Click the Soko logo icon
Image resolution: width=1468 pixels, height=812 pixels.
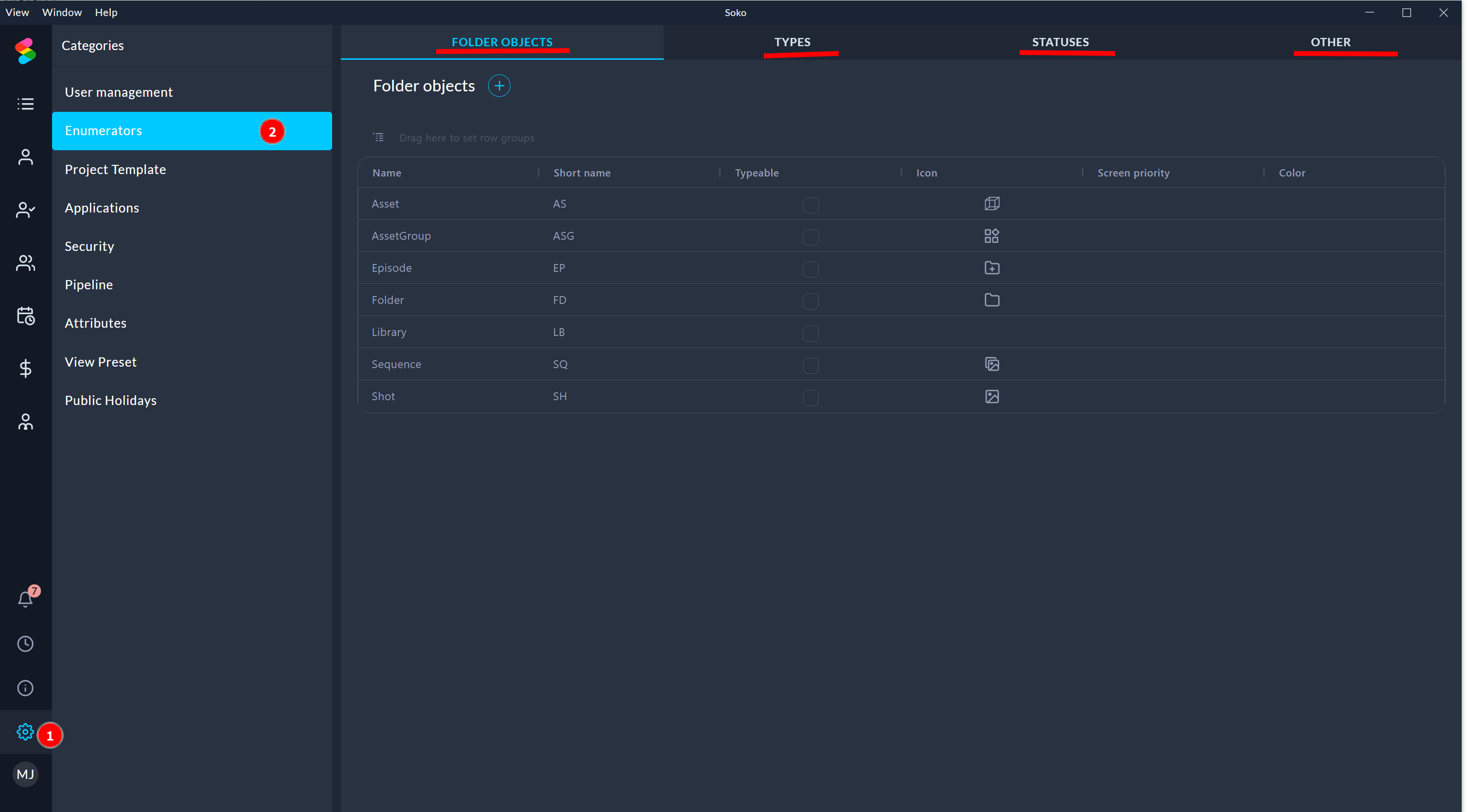pos(25,51)
